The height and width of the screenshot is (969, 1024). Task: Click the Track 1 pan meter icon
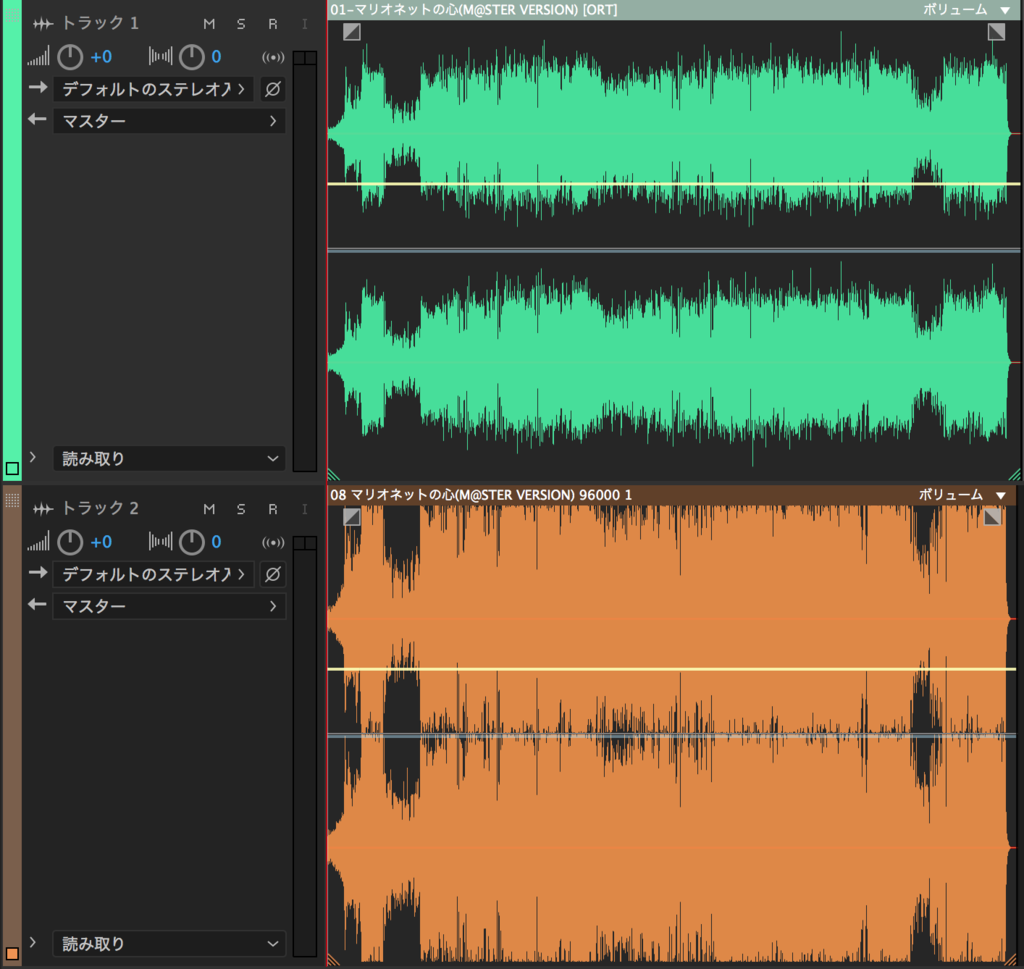[x=161, y=56]
